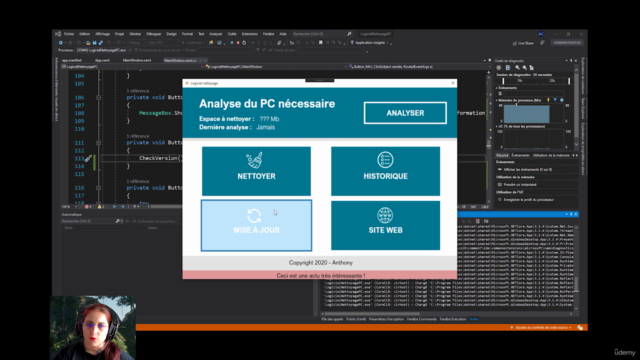640x360 pixels.
Task: Click the NETTOYER tile
Action: click(256, 171)
